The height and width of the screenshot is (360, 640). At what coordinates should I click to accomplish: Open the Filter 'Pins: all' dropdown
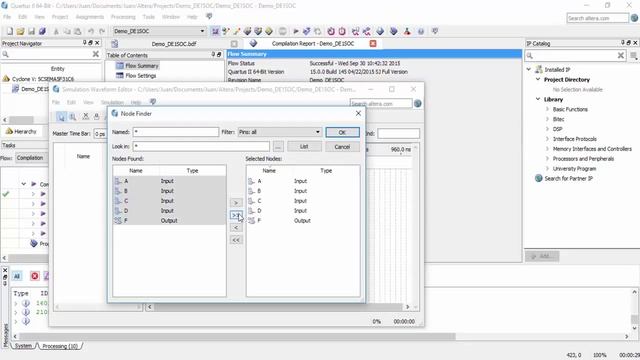click(x=280, y=132)
